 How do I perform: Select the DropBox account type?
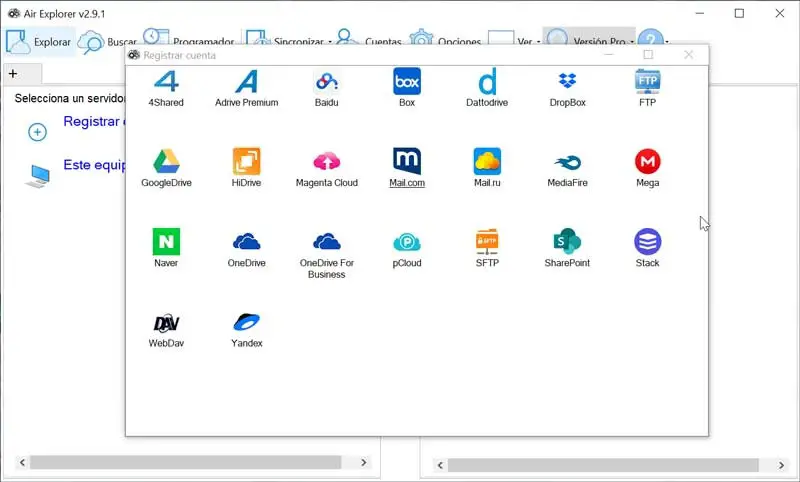tap(567, 88)
